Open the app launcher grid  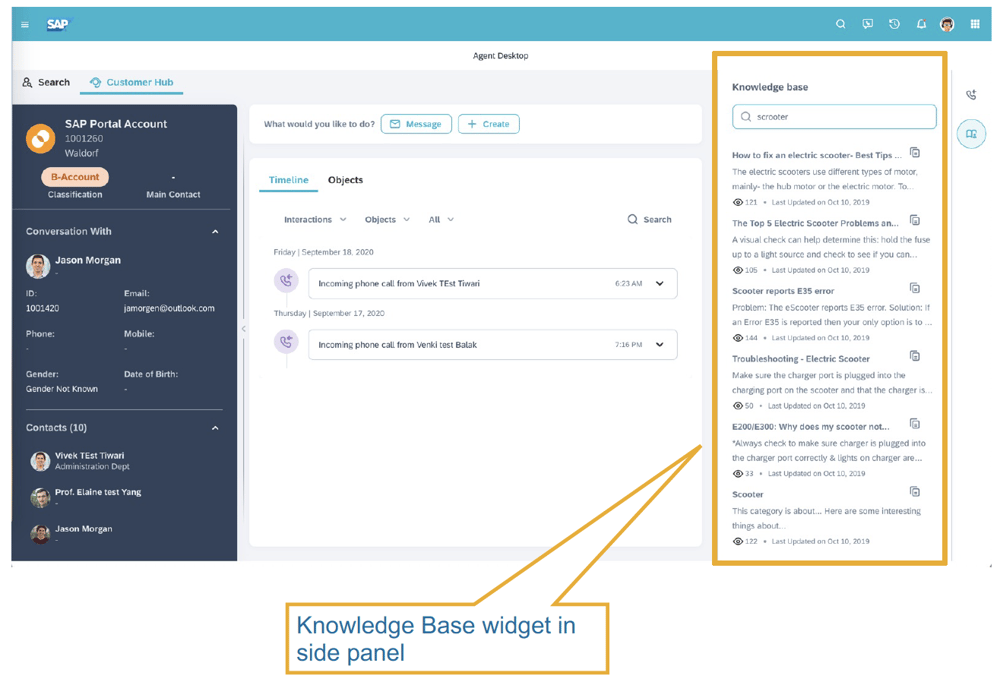click(975, 24)
